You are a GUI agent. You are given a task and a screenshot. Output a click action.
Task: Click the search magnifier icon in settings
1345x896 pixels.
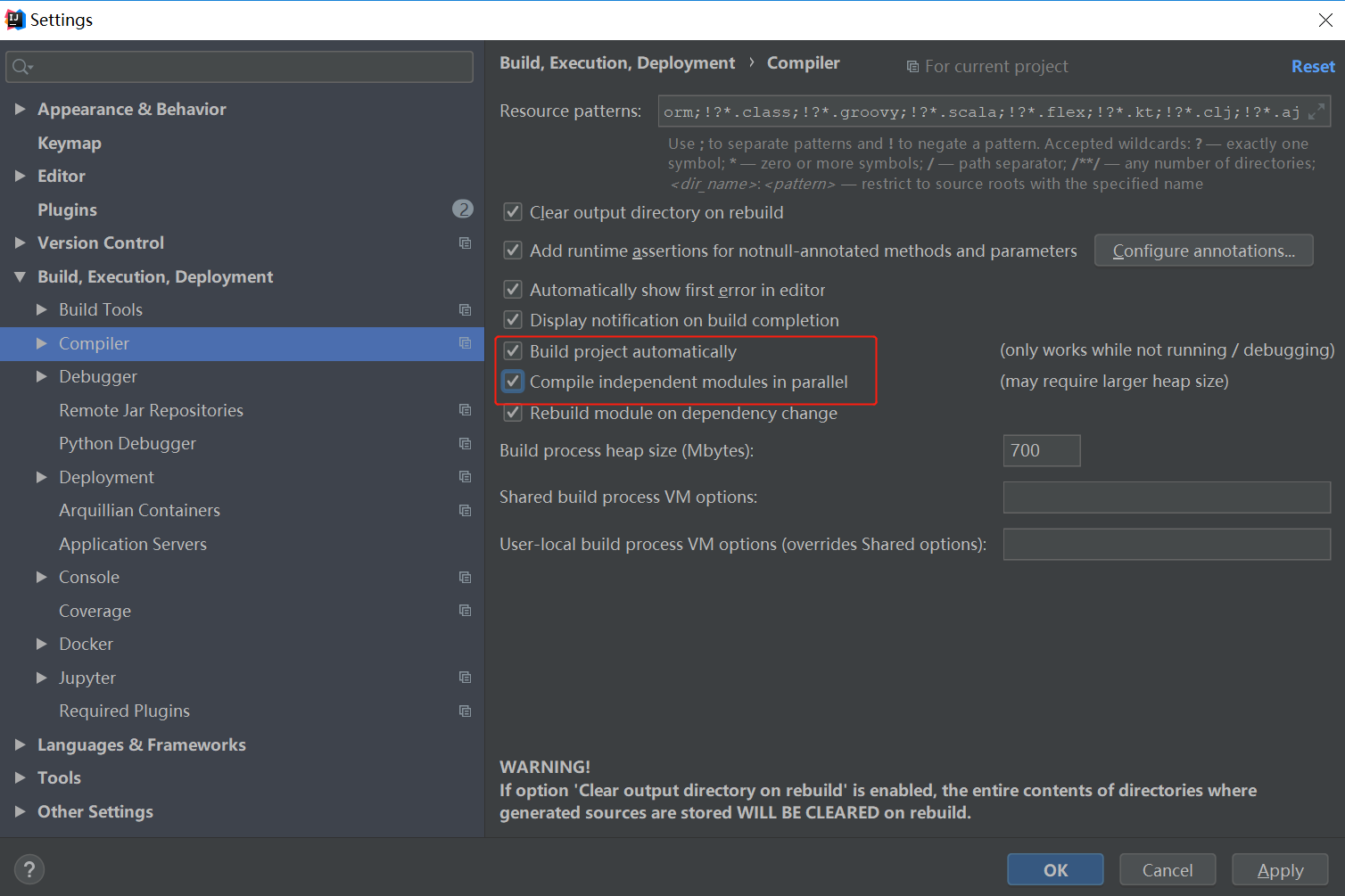click(x=21, y=67)
